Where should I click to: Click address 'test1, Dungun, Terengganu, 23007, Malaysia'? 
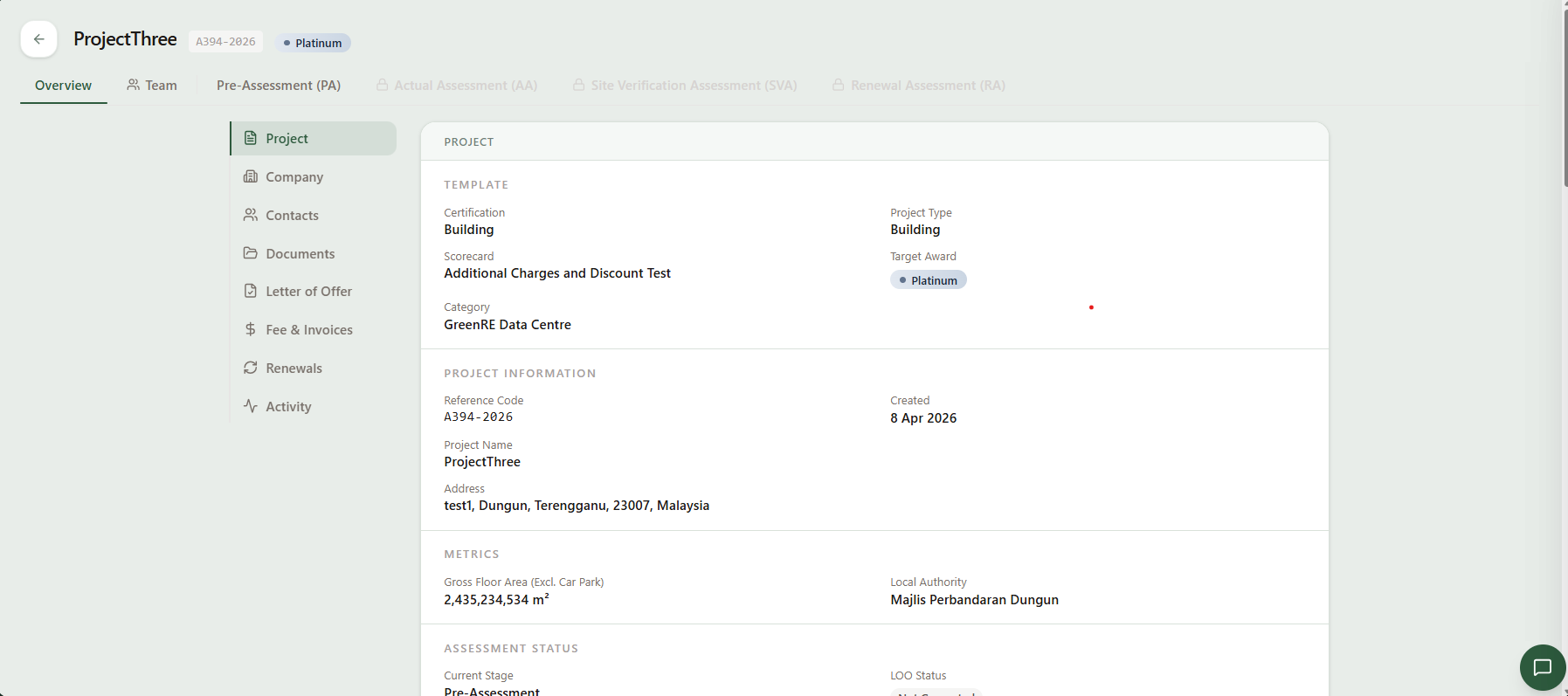(577, 506)
